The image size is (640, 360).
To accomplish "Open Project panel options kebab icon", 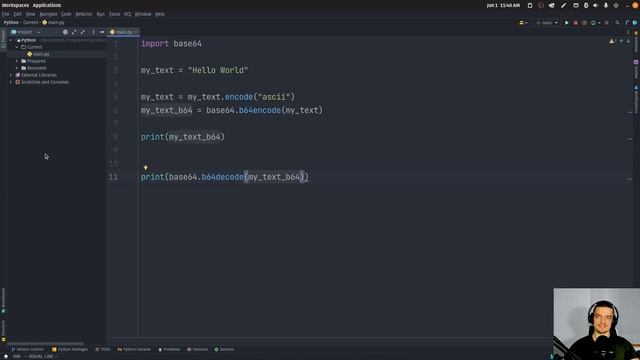I will (93, 32).
